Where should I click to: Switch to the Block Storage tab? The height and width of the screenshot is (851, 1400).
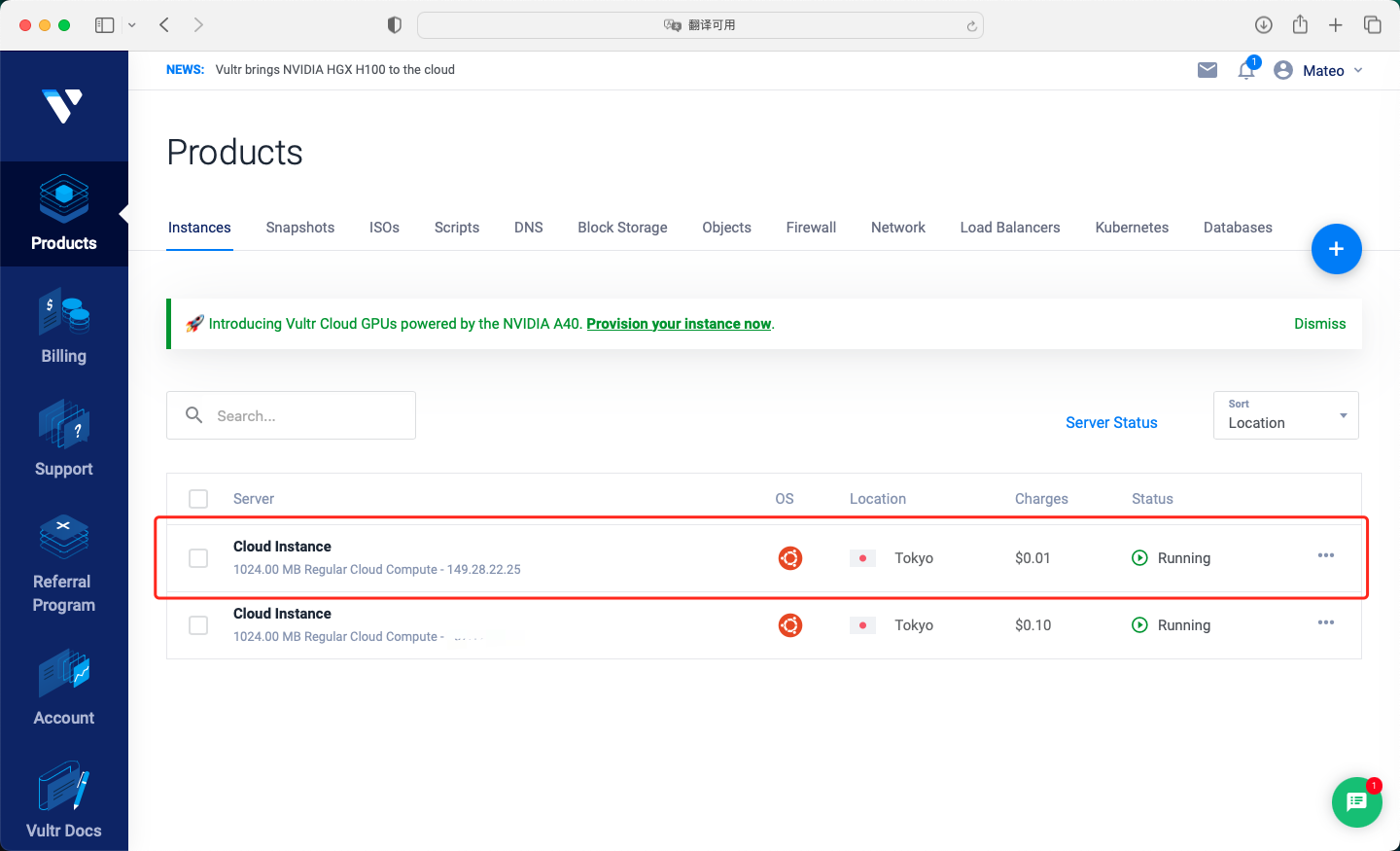[x=622, y=228]
